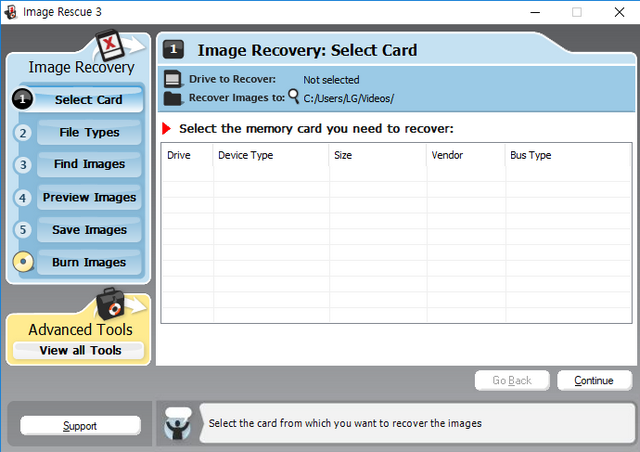The image size is (640, 452).
Task: Close the Image Rescue 3 window
Action: coord(619,12)
